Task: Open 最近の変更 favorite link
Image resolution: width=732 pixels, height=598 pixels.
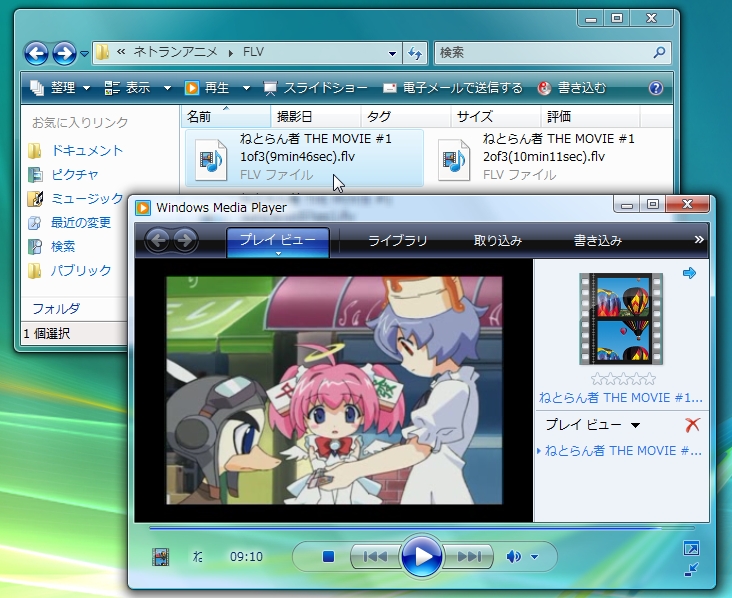Action: [69, 223]
